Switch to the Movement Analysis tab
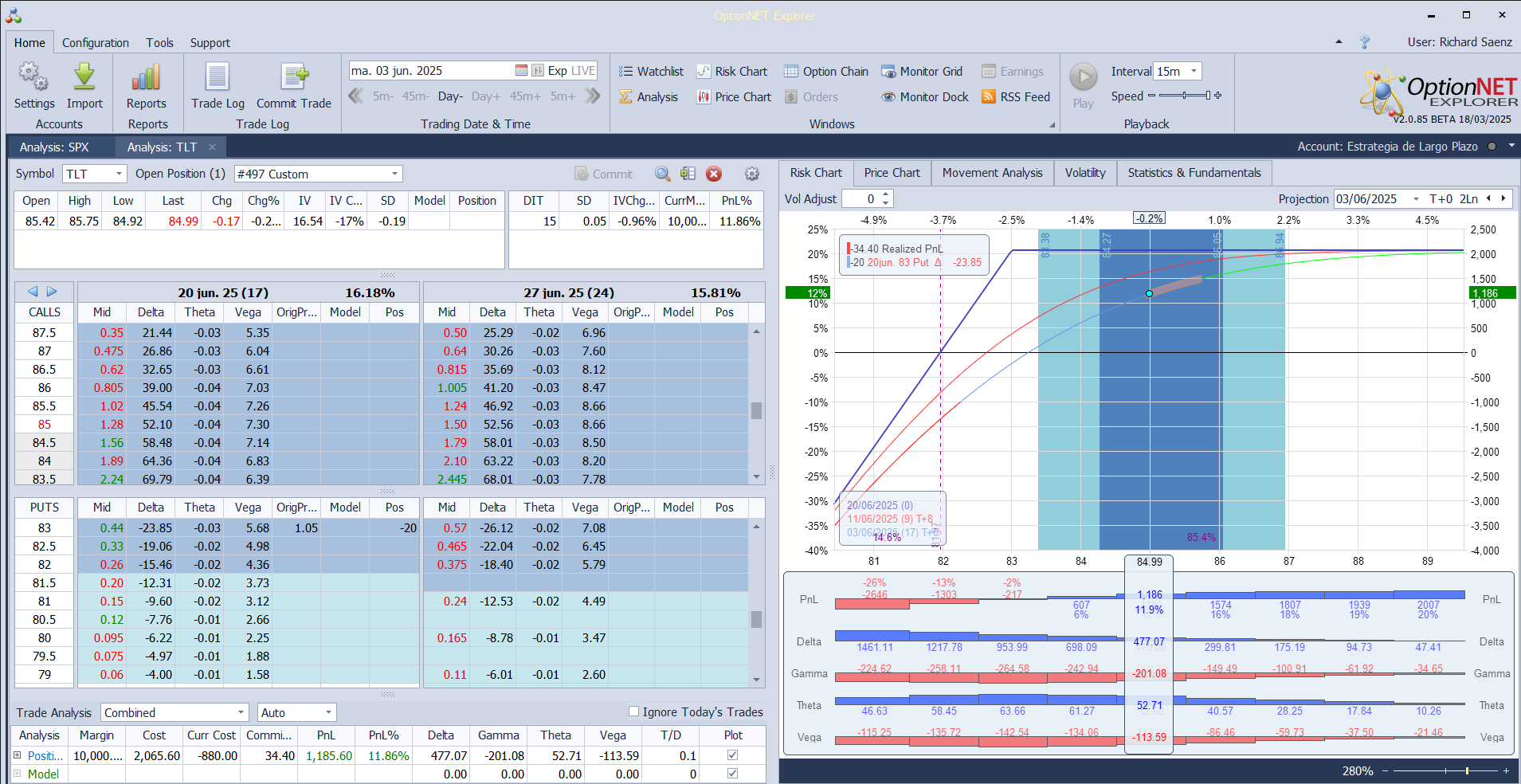This screenshot has height=784, width=1521. [x=992, y=173]
